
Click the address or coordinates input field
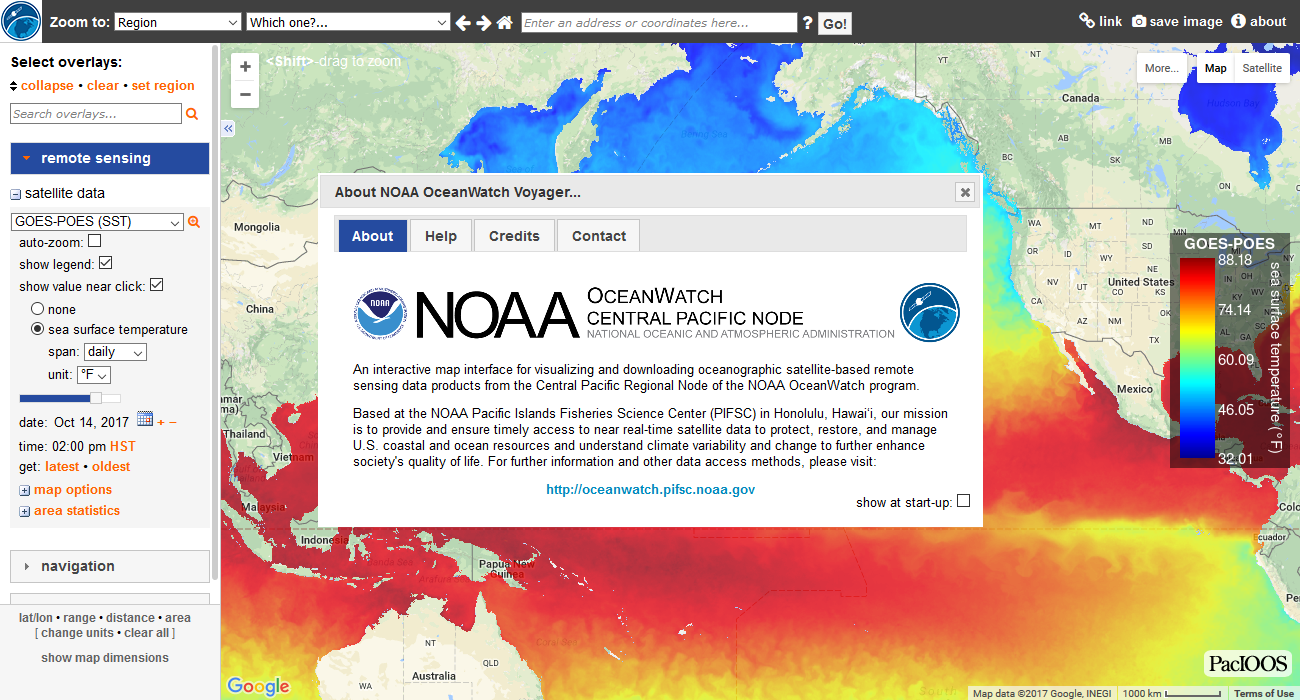coord(659,22)
